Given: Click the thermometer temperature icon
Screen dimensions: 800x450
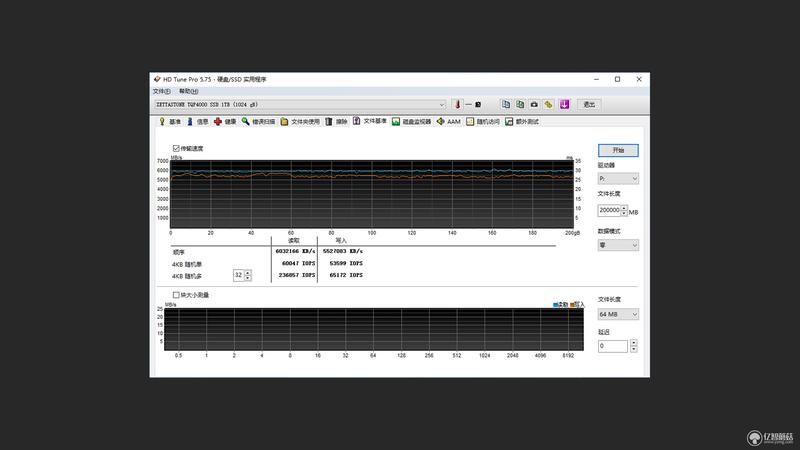Looking at the screenshot, I should (x=458, y=105).
